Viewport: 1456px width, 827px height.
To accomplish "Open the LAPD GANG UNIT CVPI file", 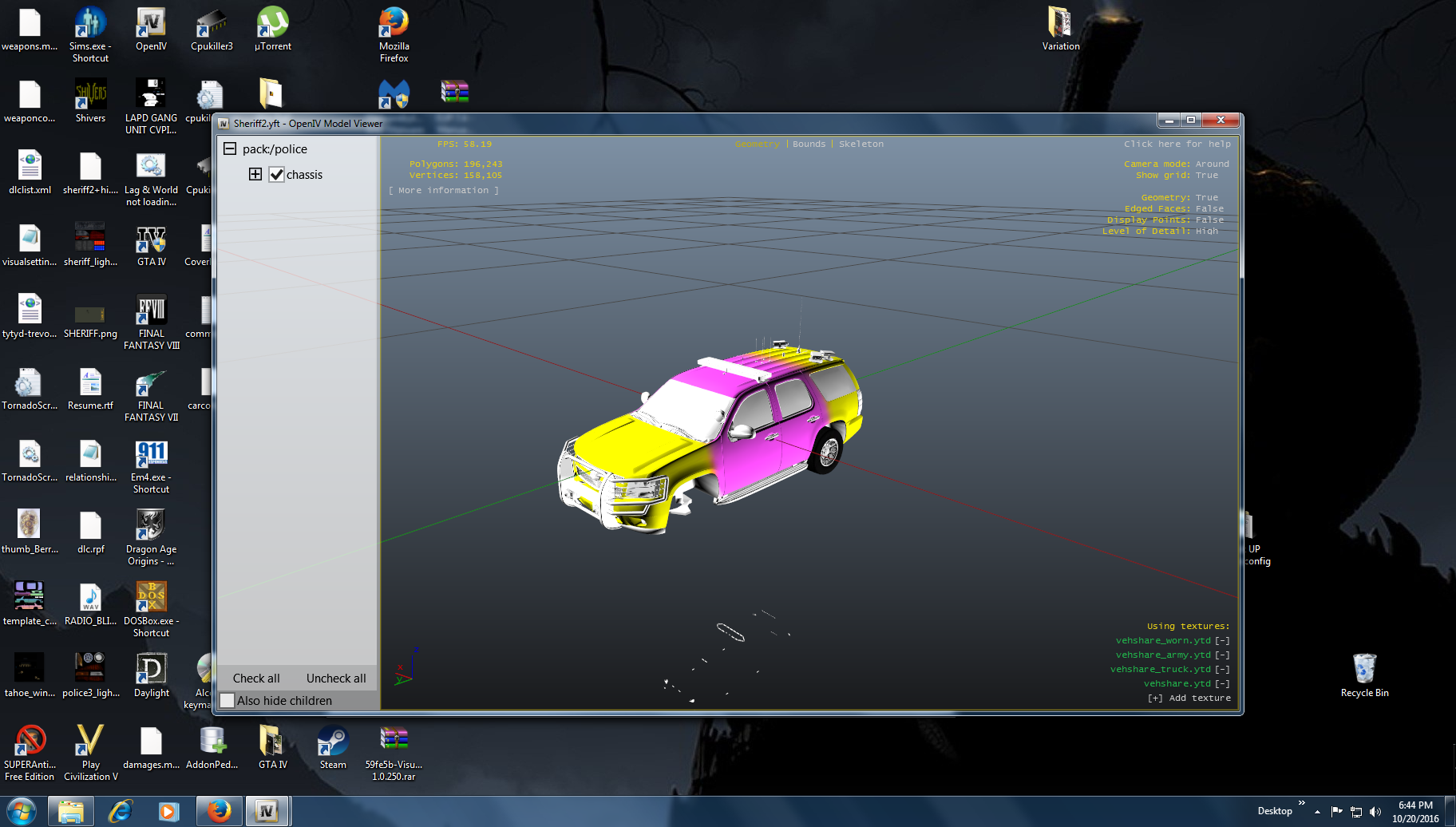I will [151, 105].
